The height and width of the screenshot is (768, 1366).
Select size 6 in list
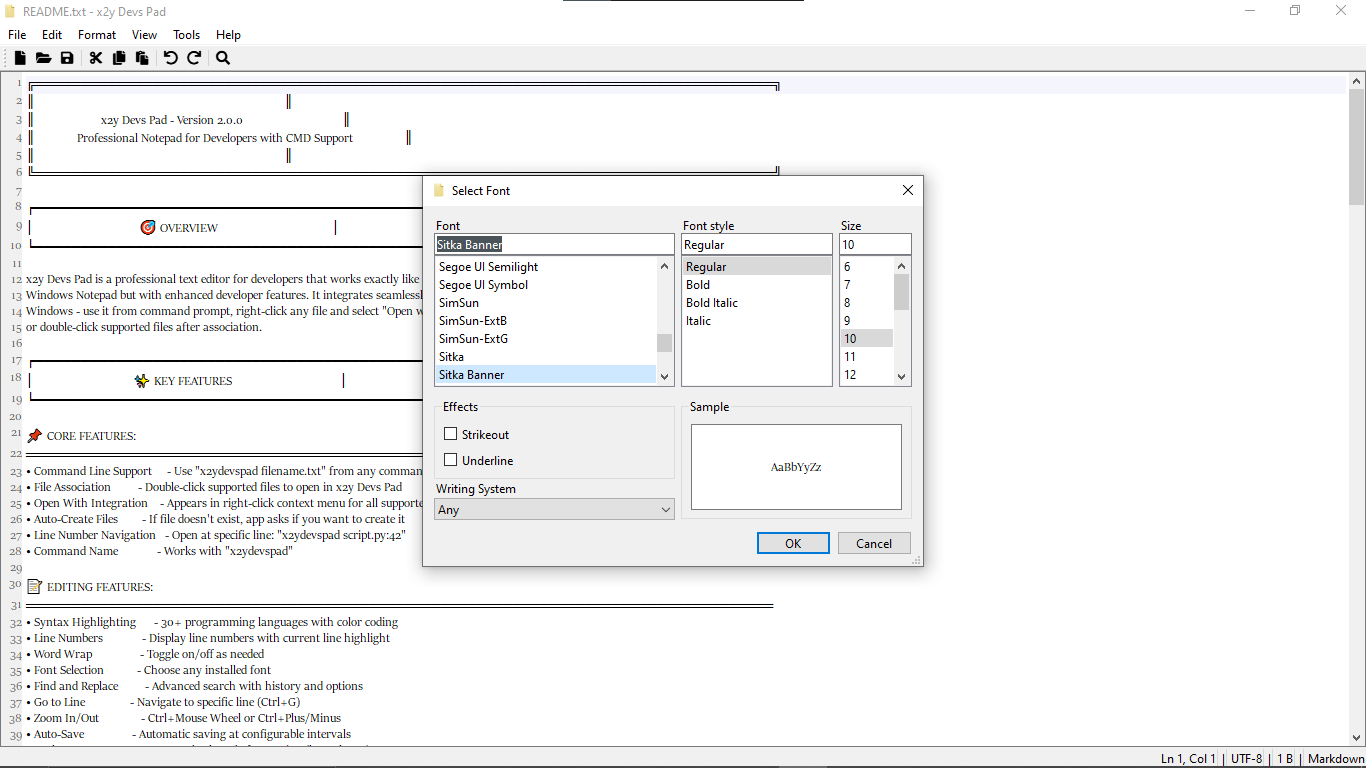point(867,267)
